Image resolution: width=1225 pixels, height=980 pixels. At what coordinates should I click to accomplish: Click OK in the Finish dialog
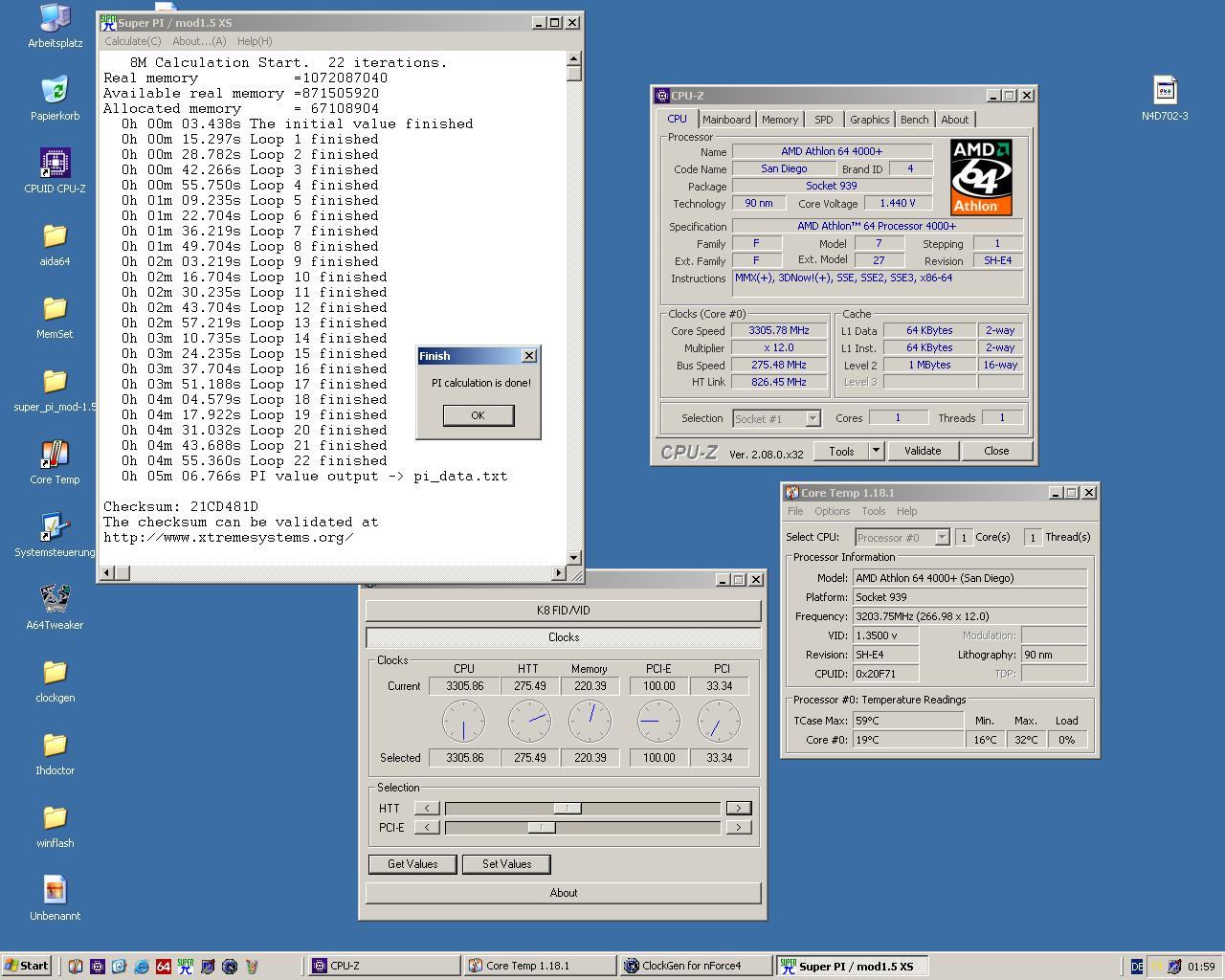[478, 415]
